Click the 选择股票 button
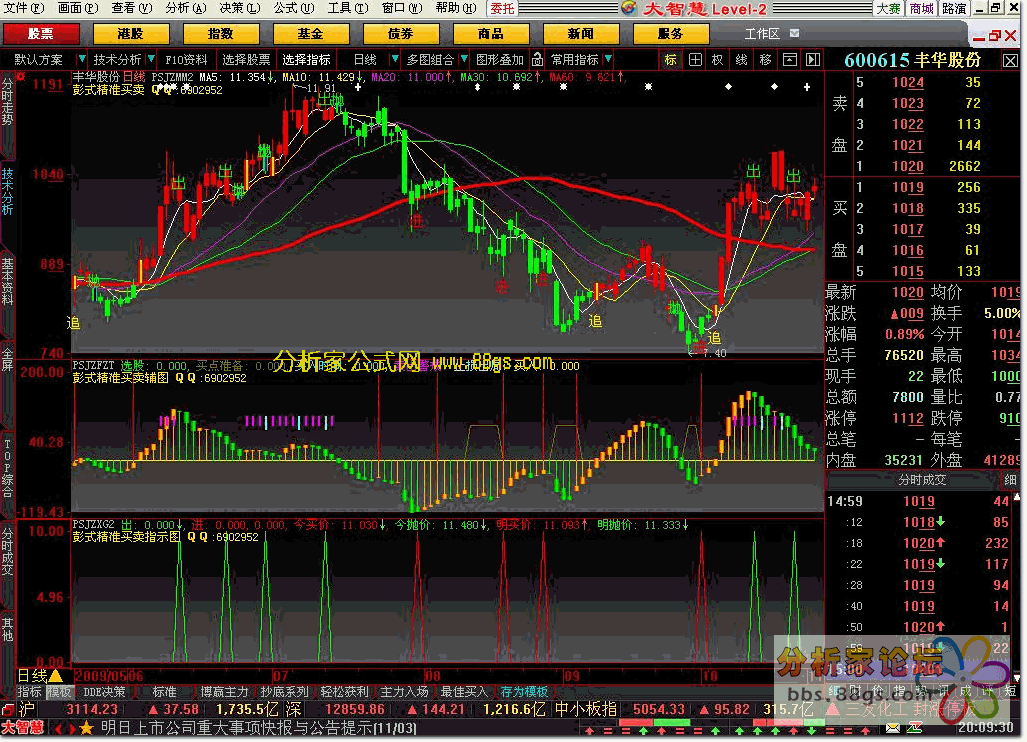The width and height of the screenshot is (1027, 742). [246, 60]
